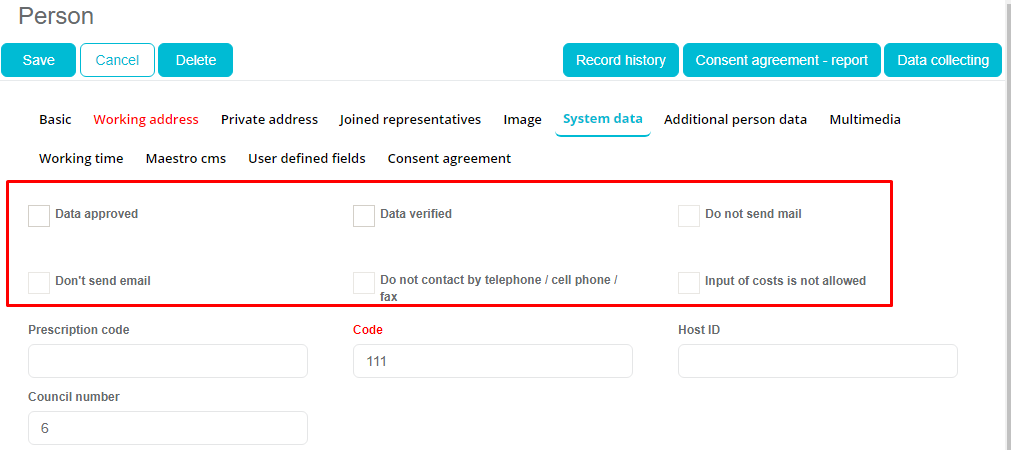Click the Delete button
Image resolution: width=1011 pixels, height=450 pixels.
click(x=195, y=60)
